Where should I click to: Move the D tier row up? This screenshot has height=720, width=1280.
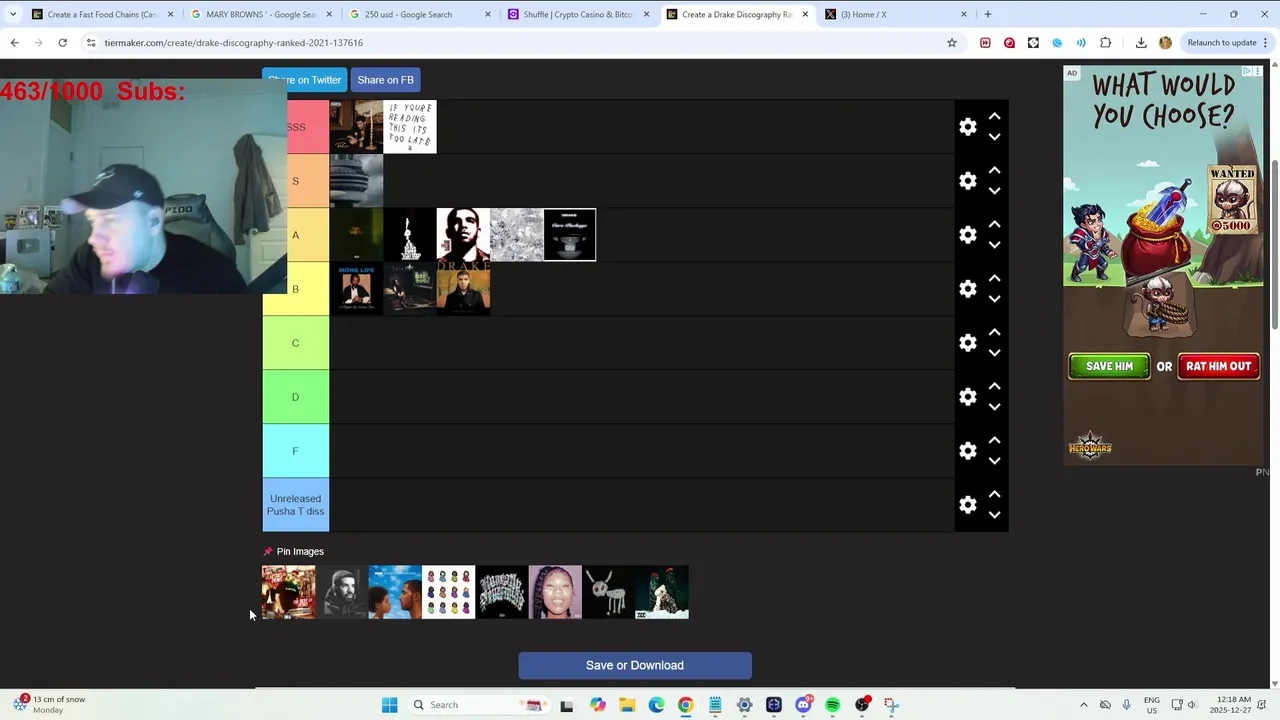point(994,386)
